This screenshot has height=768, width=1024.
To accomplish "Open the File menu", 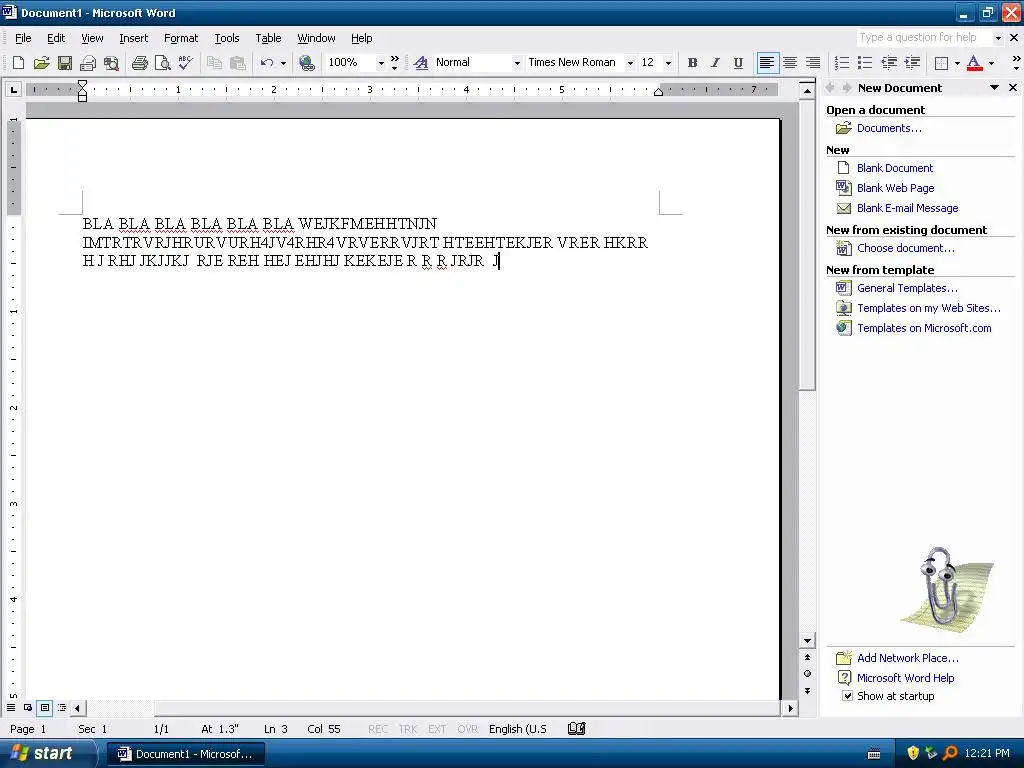I will point(23,38).
